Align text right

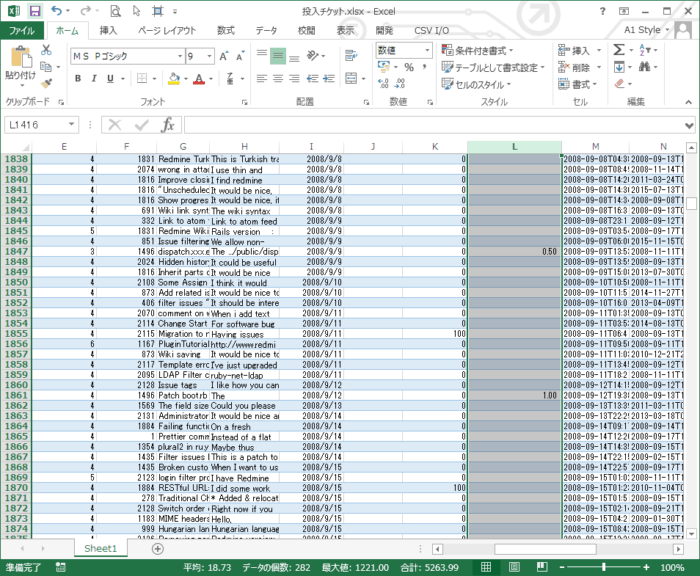[294, 79]
